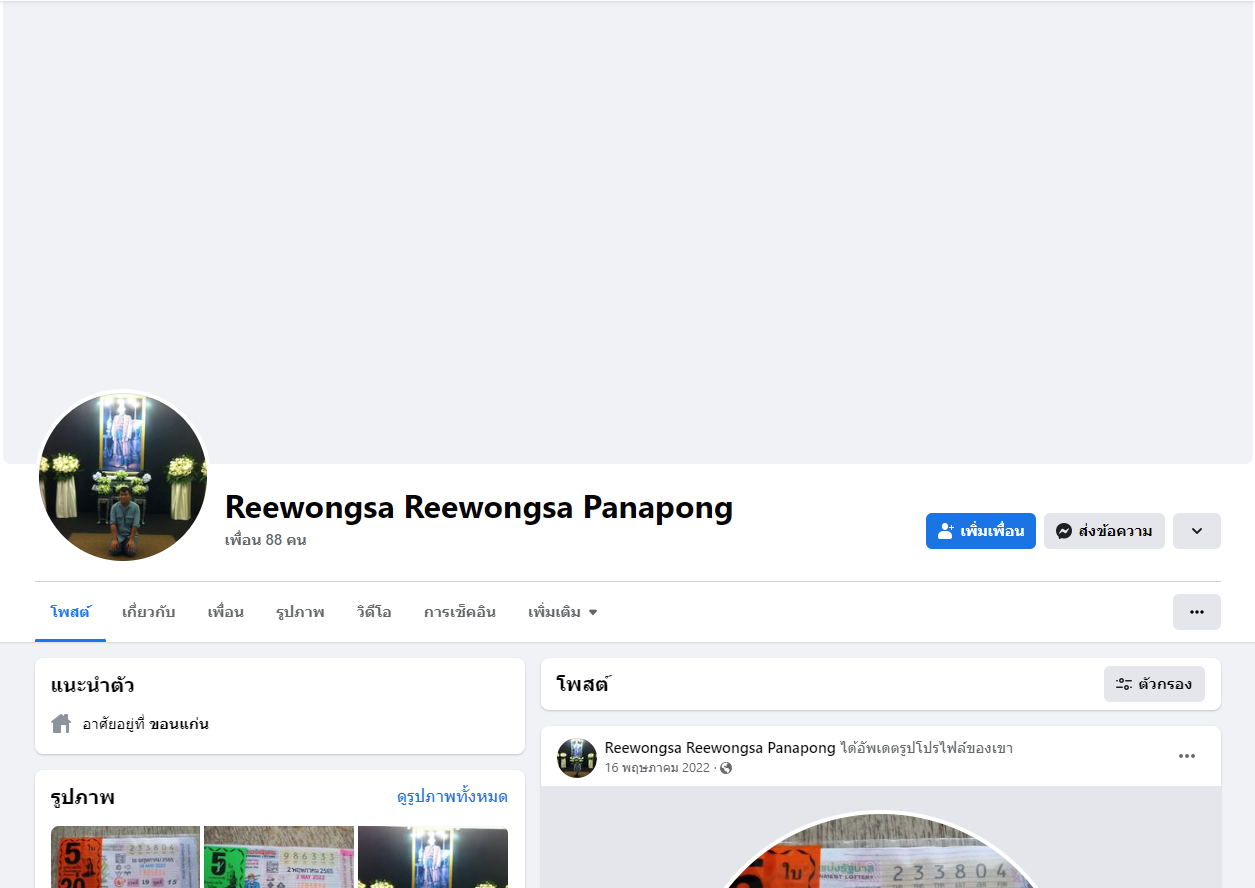
Task: Click the empty cover photo area
Action: click(628, 232)
